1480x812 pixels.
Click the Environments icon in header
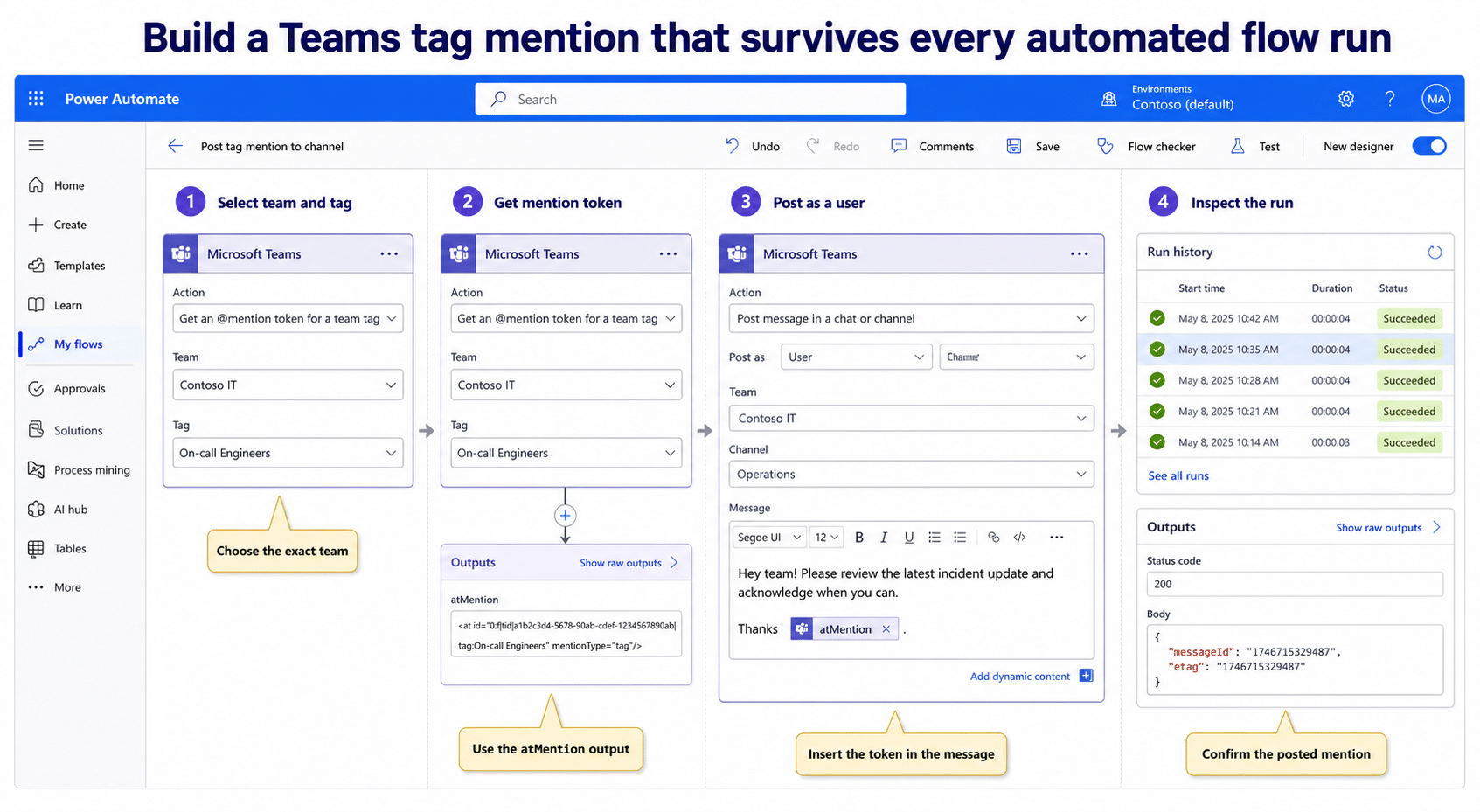pyautogui.click(x=1109, y=99)
